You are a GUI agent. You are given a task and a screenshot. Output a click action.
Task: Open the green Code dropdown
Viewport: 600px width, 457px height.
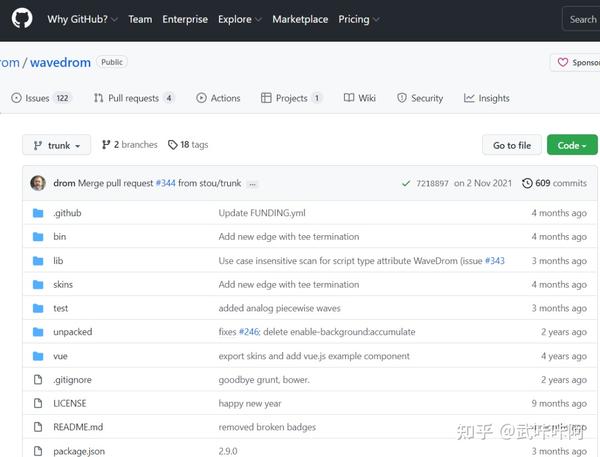(x=572, y=145)
